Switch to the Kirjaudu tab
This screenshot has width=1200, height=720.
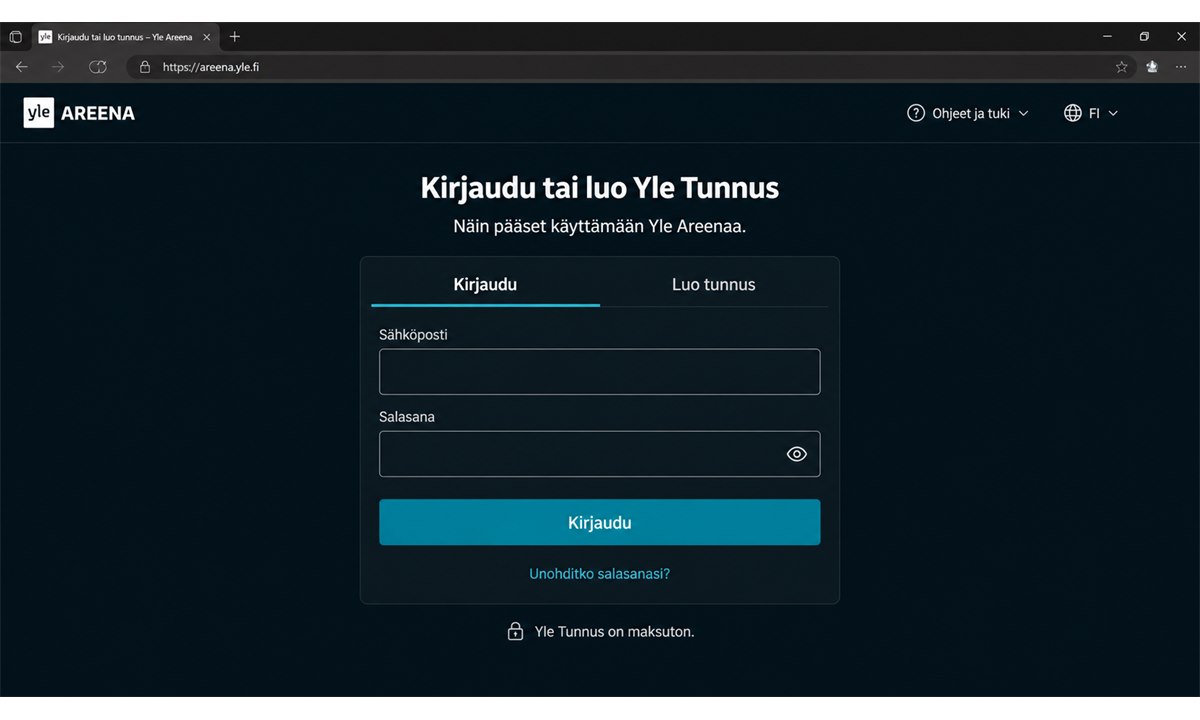[485, 284]
